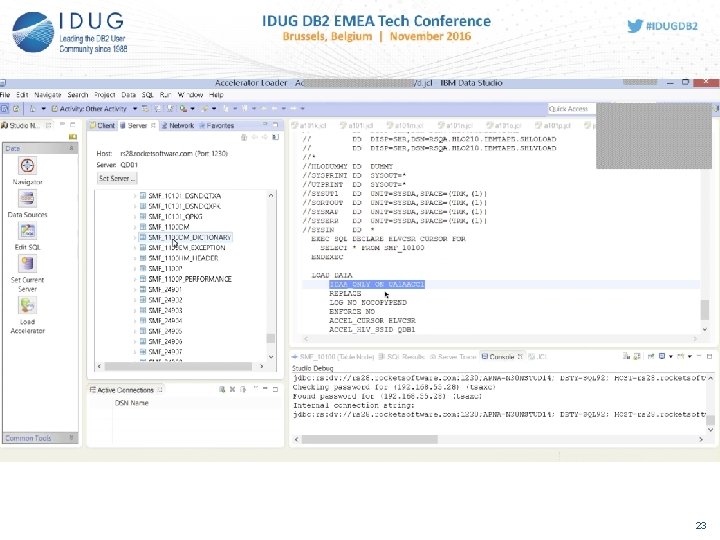Viewport: 720px width, 540px height.
Task: Click the IDUG globe logo
Action: click(33, 32)
